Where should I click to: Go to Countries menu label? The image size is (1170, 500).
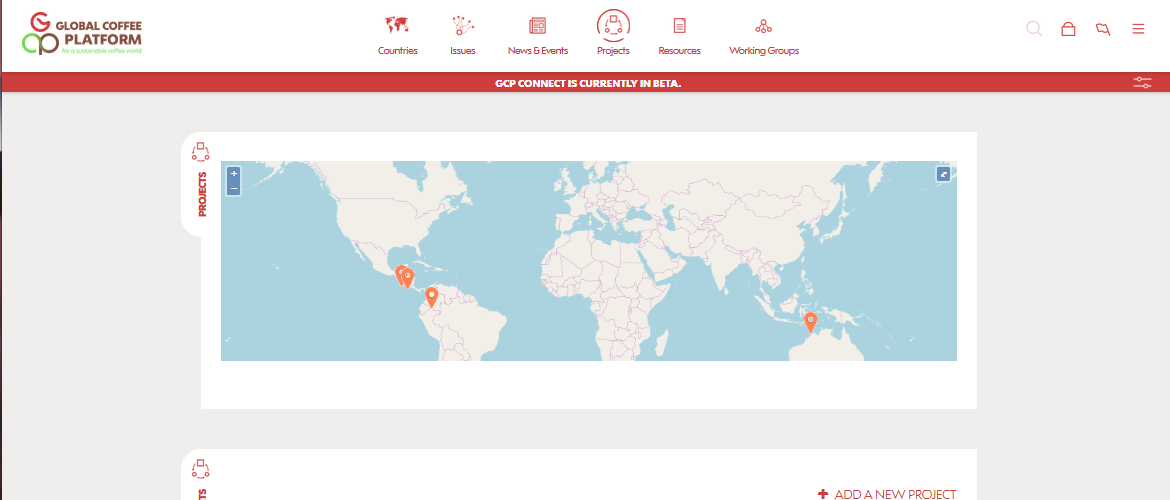point(398,51)
